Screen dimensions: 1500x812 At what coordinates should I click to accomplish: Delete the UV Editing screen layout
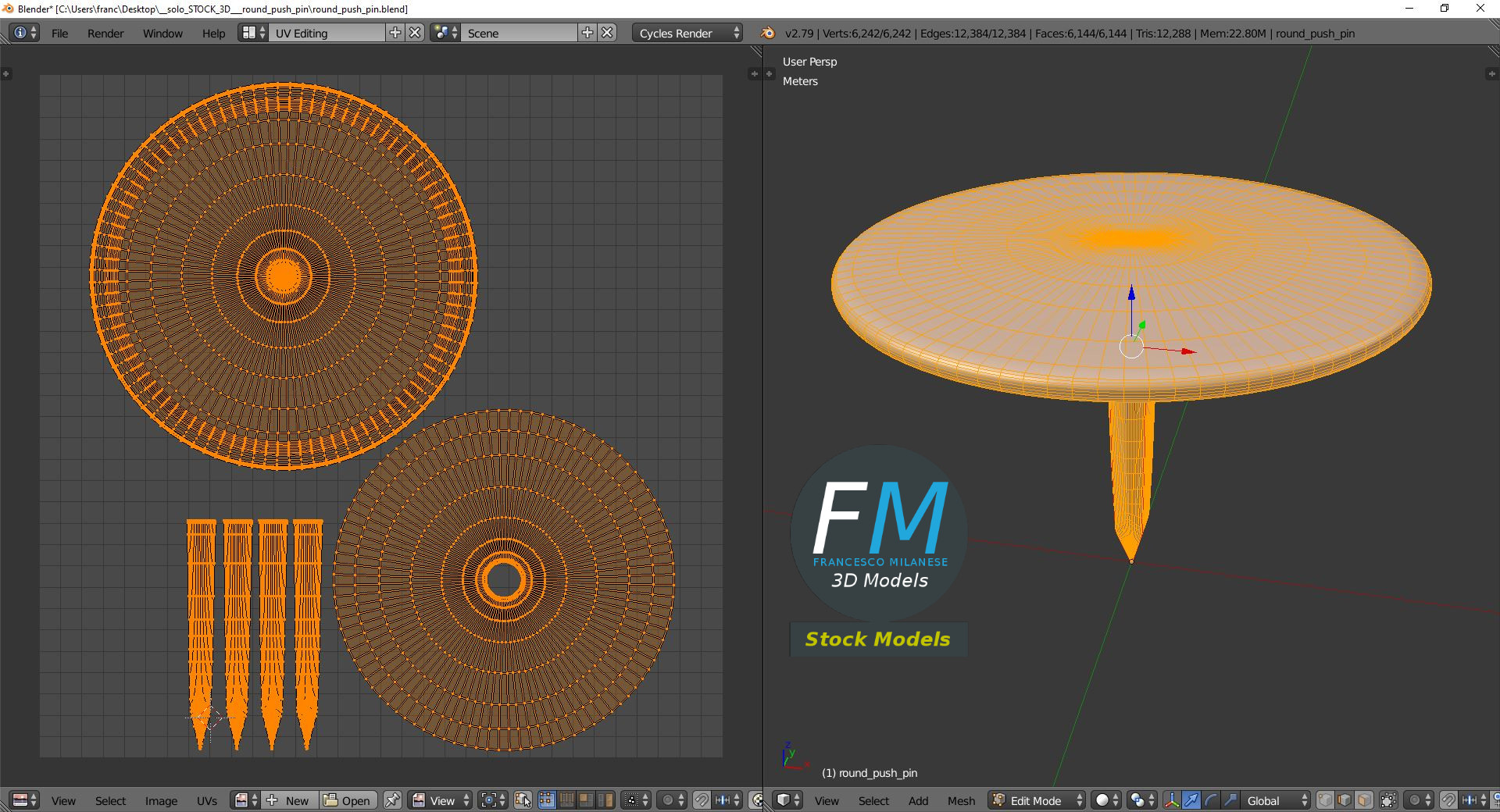(416, 33)
